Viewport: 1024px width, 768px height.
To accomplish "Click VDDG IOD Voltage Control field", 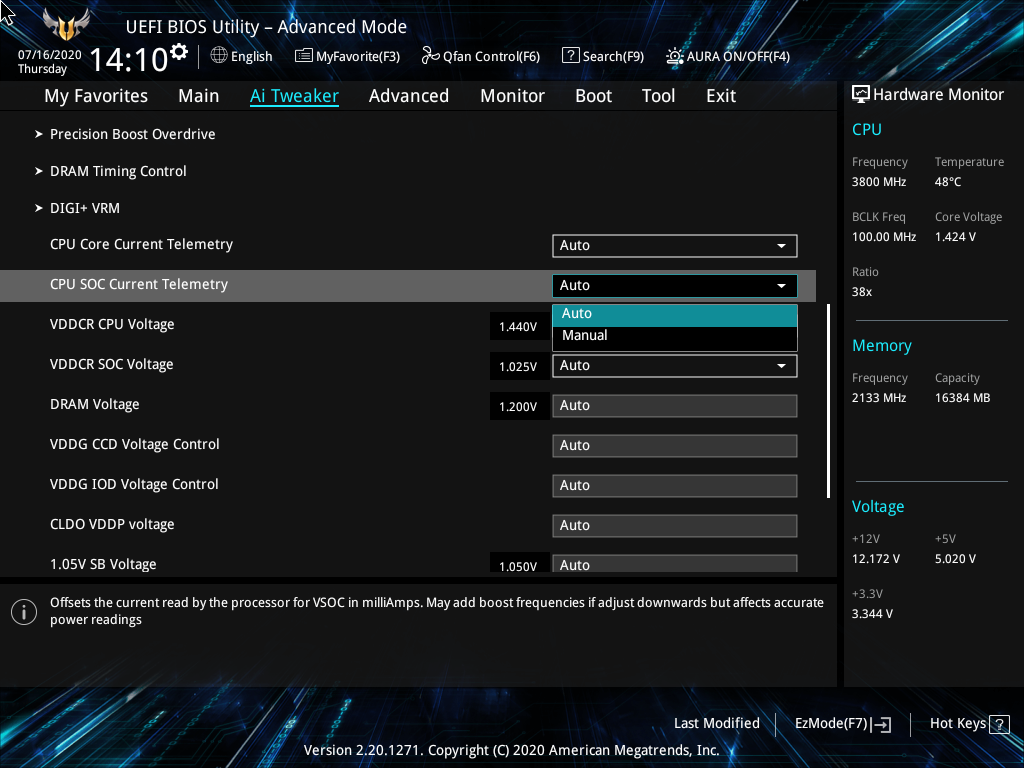I will pyautogui.click(x=675, y=485).
